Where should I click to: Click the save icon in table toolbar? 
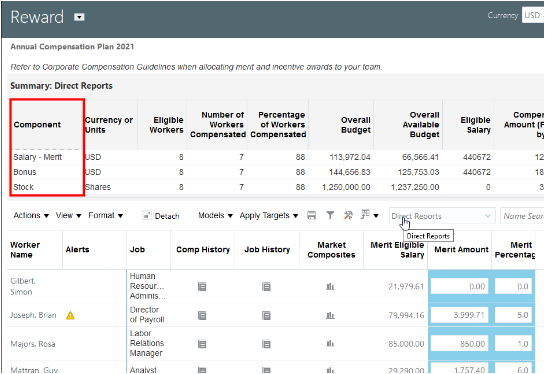tap(311, 216)
